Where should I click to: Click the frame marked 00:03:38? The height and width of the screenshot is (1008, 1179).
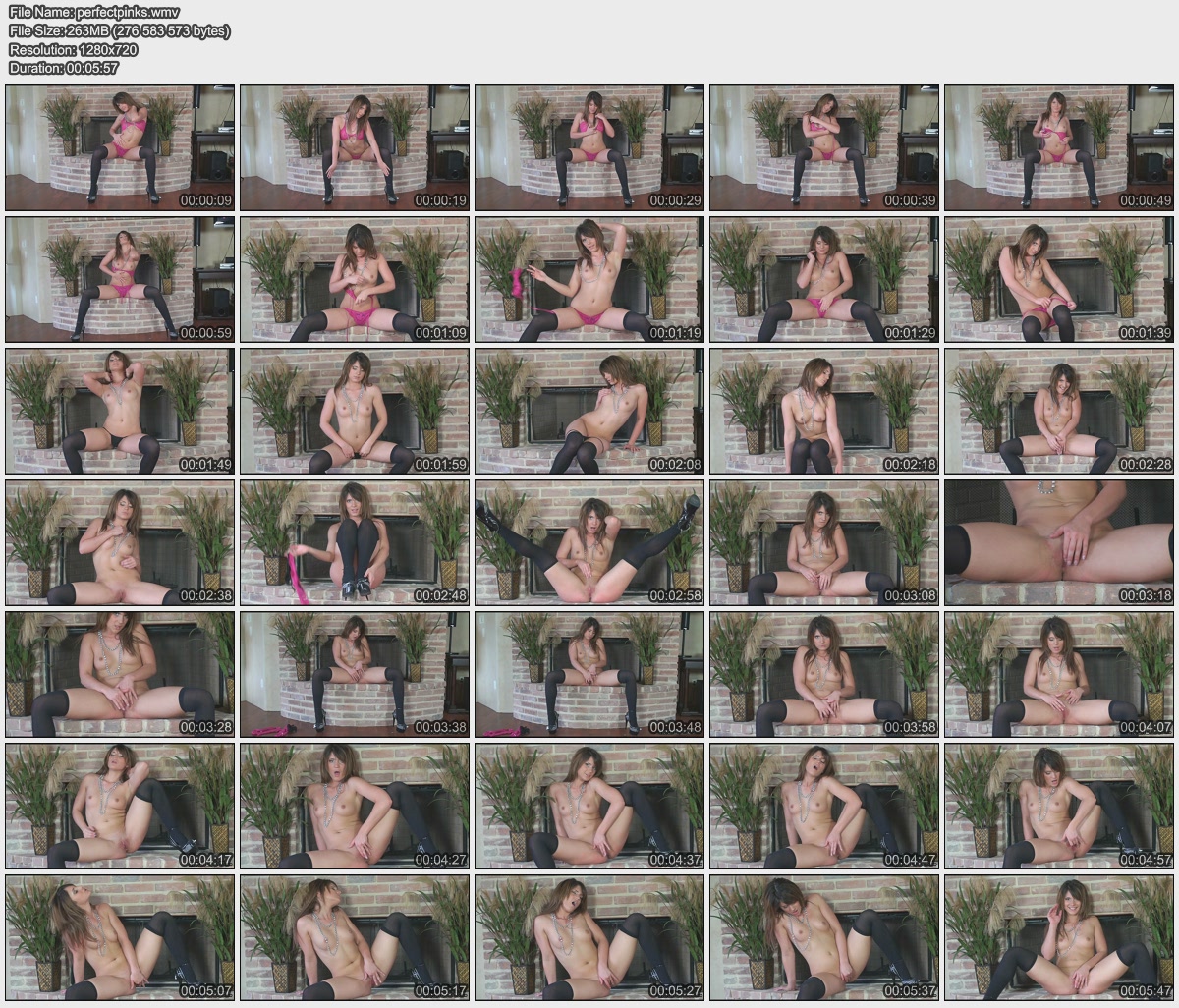click(x=355, y=674)
